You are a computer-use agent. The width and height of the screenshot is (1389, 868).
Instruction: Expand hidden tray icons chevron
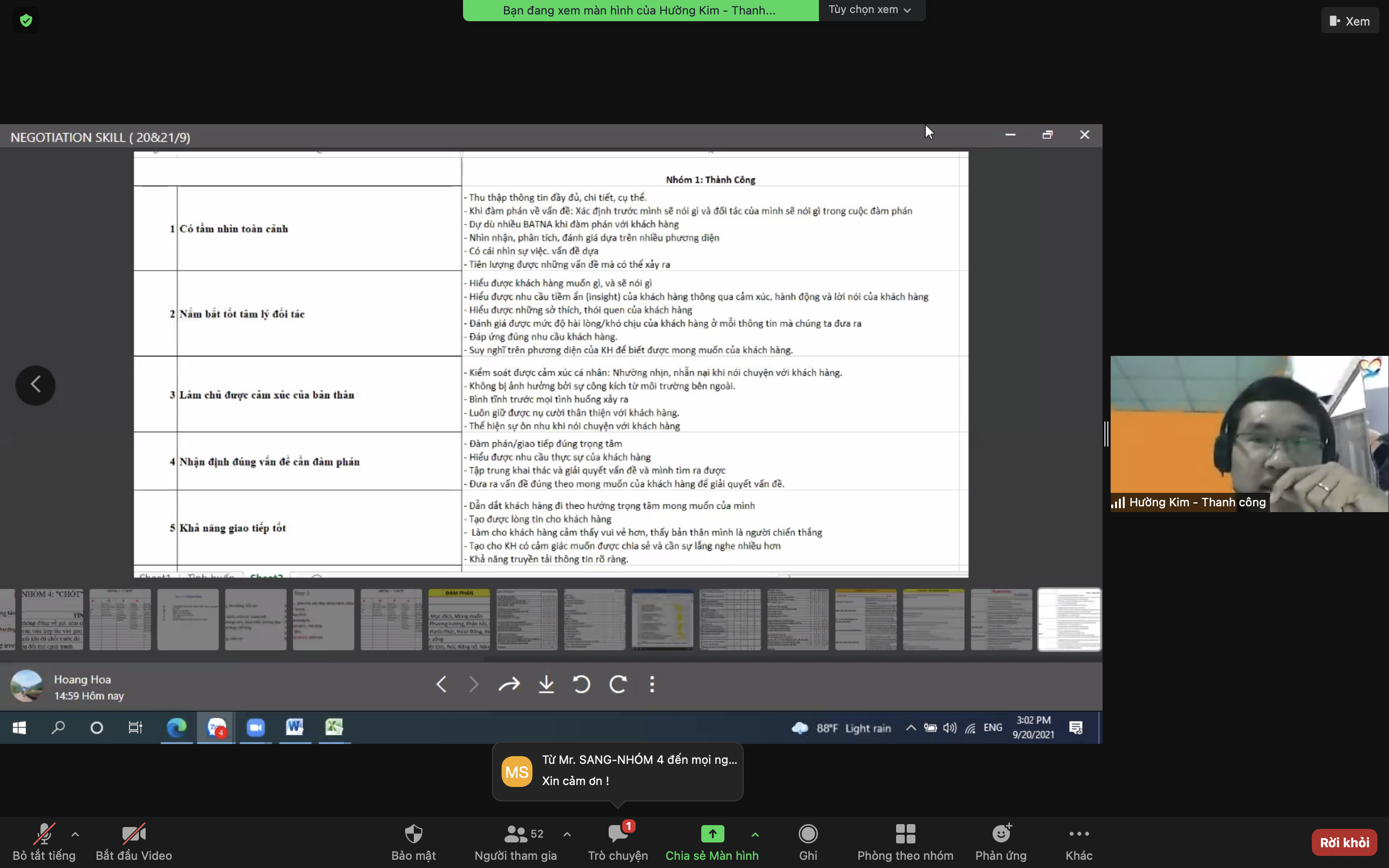(910, 728)
